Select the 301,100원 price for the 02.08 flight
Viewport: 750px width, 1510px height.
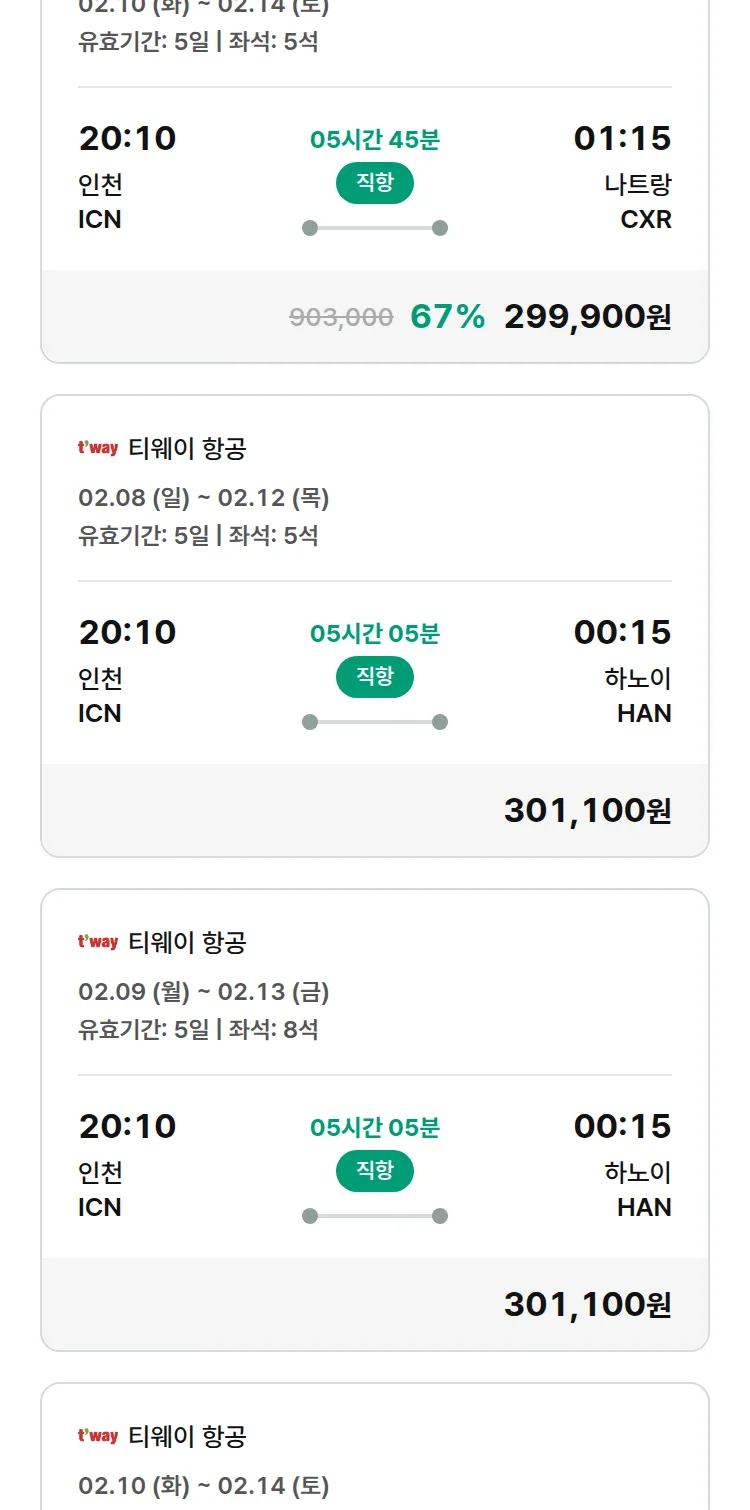pos(587,811)
